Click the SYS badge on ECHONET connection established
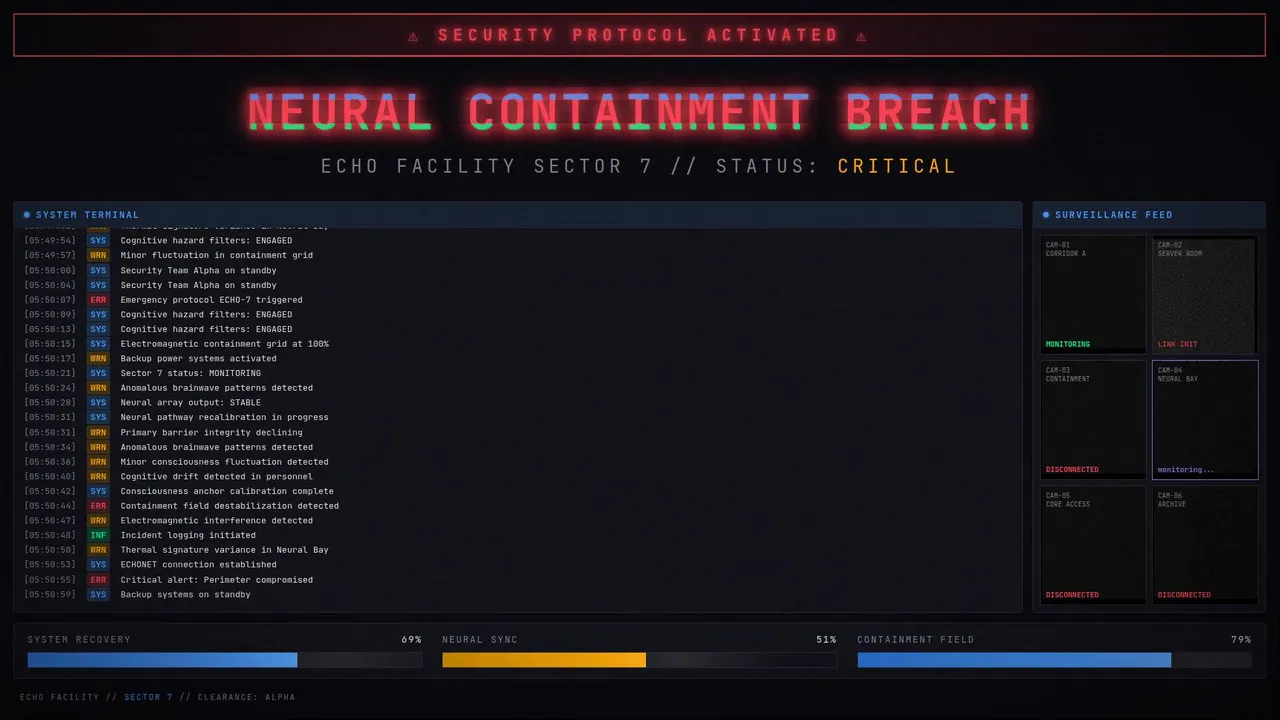Viewport: 1280px width, 720px height. [98, 565]
